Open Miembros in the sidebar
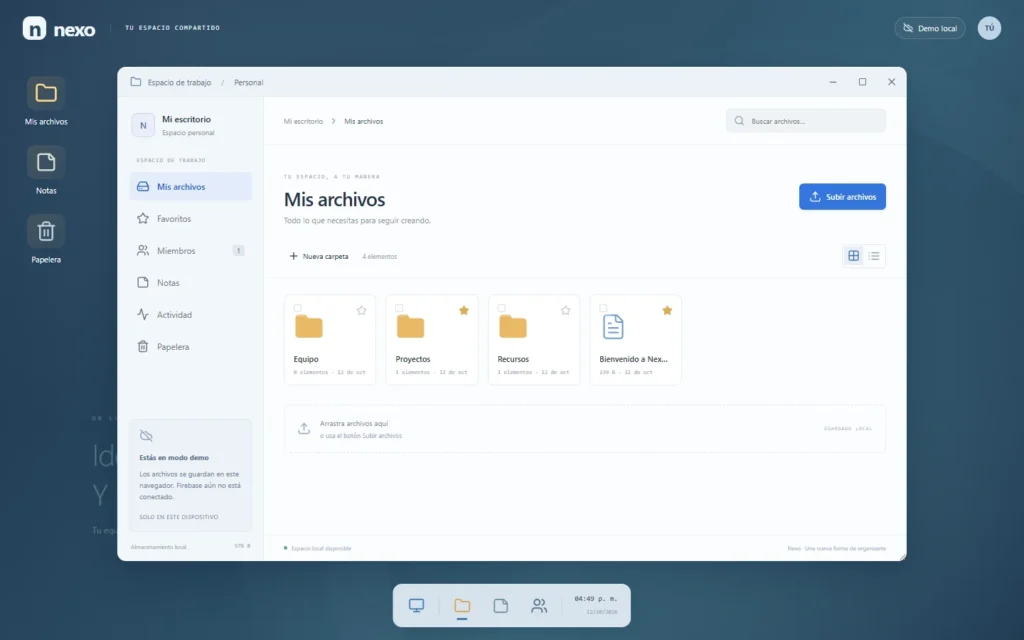The height and width of the screenshot is (640, 1024). point(191,251)
